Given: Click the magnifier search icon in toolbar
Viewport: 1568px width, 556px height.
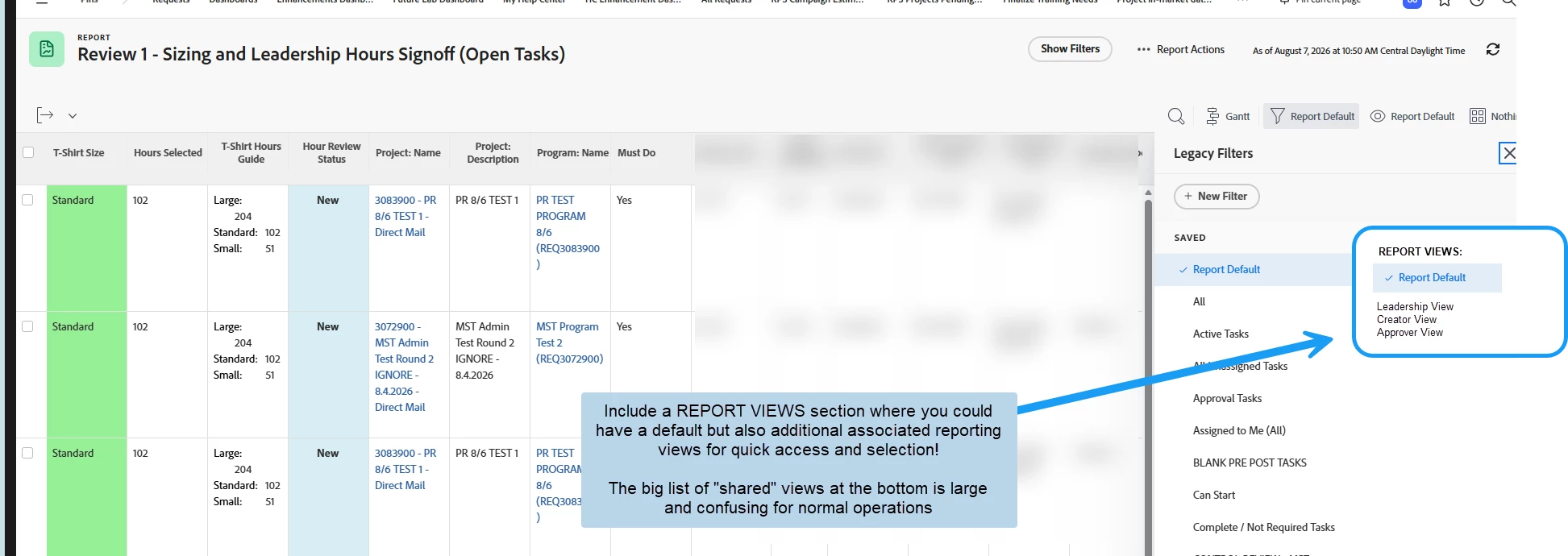Looking at the screenshot, I should (x=1176, y=116).
